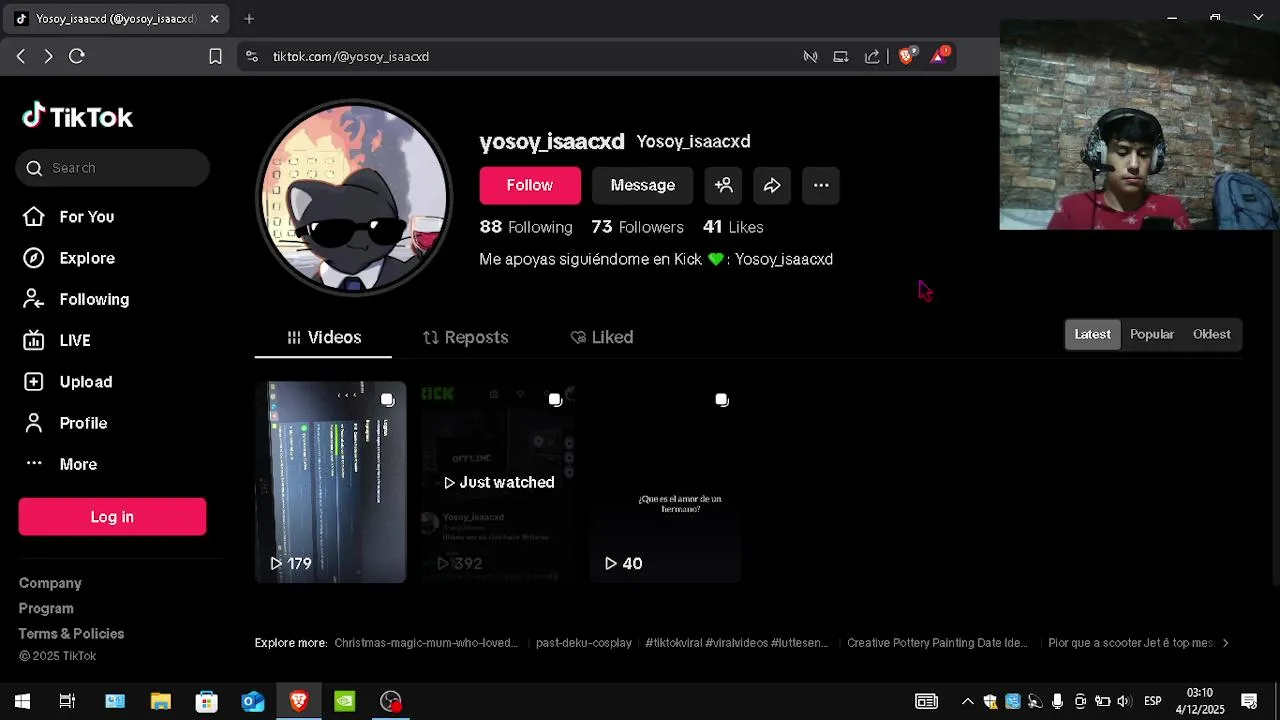Go back in the browser

[x=20, y=57]
